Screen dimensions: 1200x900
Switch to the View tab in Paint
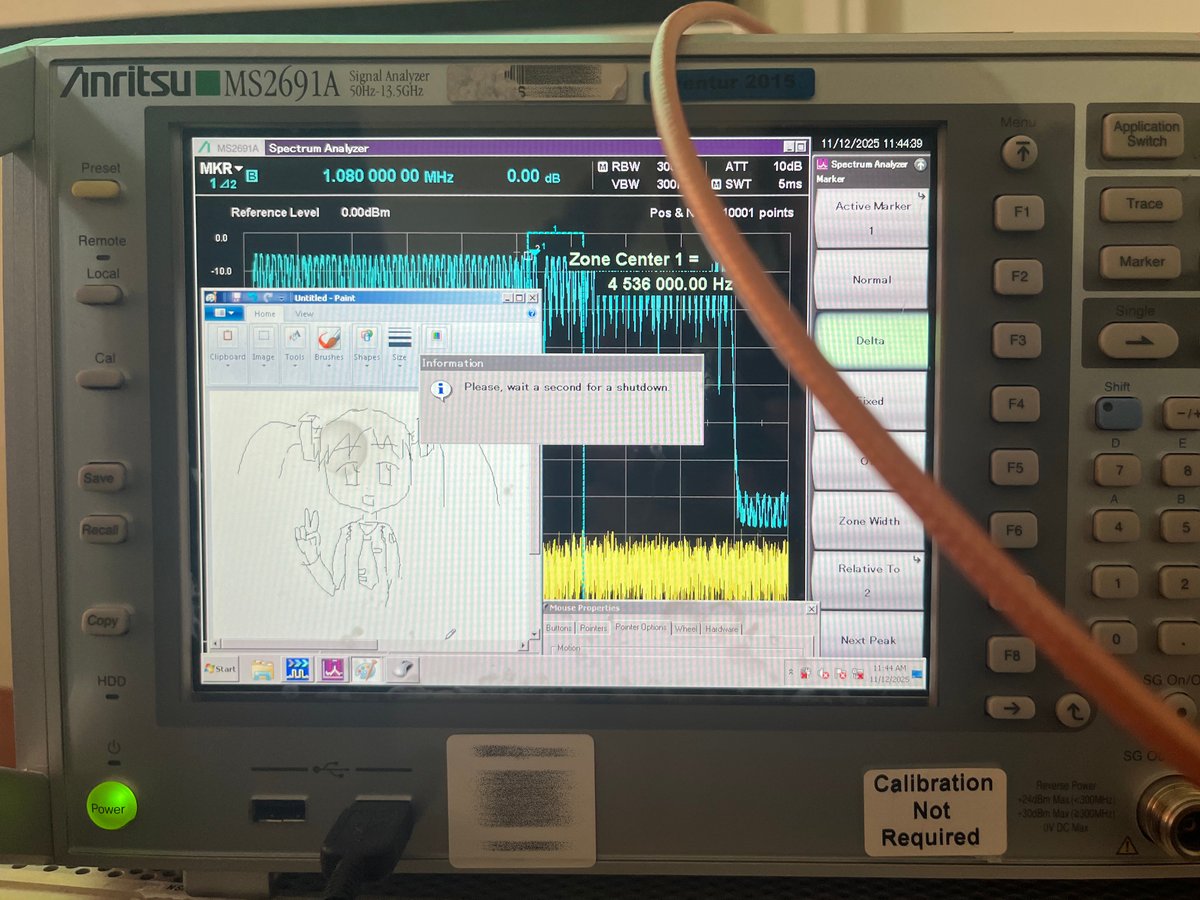click(304, 313)
